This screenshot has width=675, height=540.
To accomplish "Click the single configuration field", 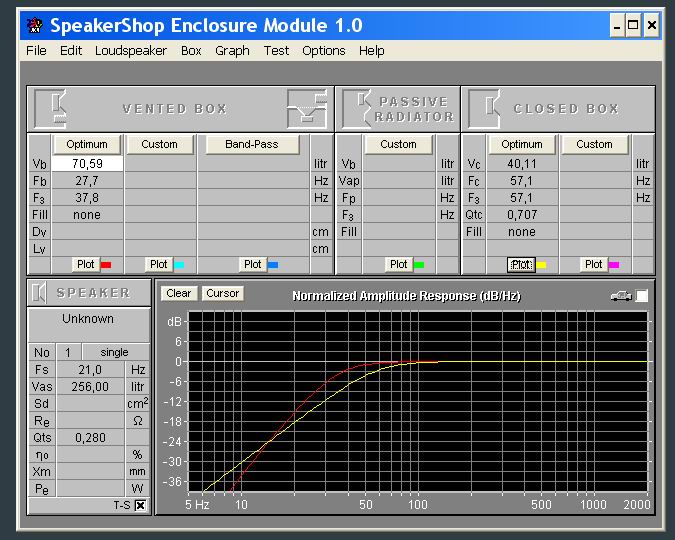I will tap(115, 353).
